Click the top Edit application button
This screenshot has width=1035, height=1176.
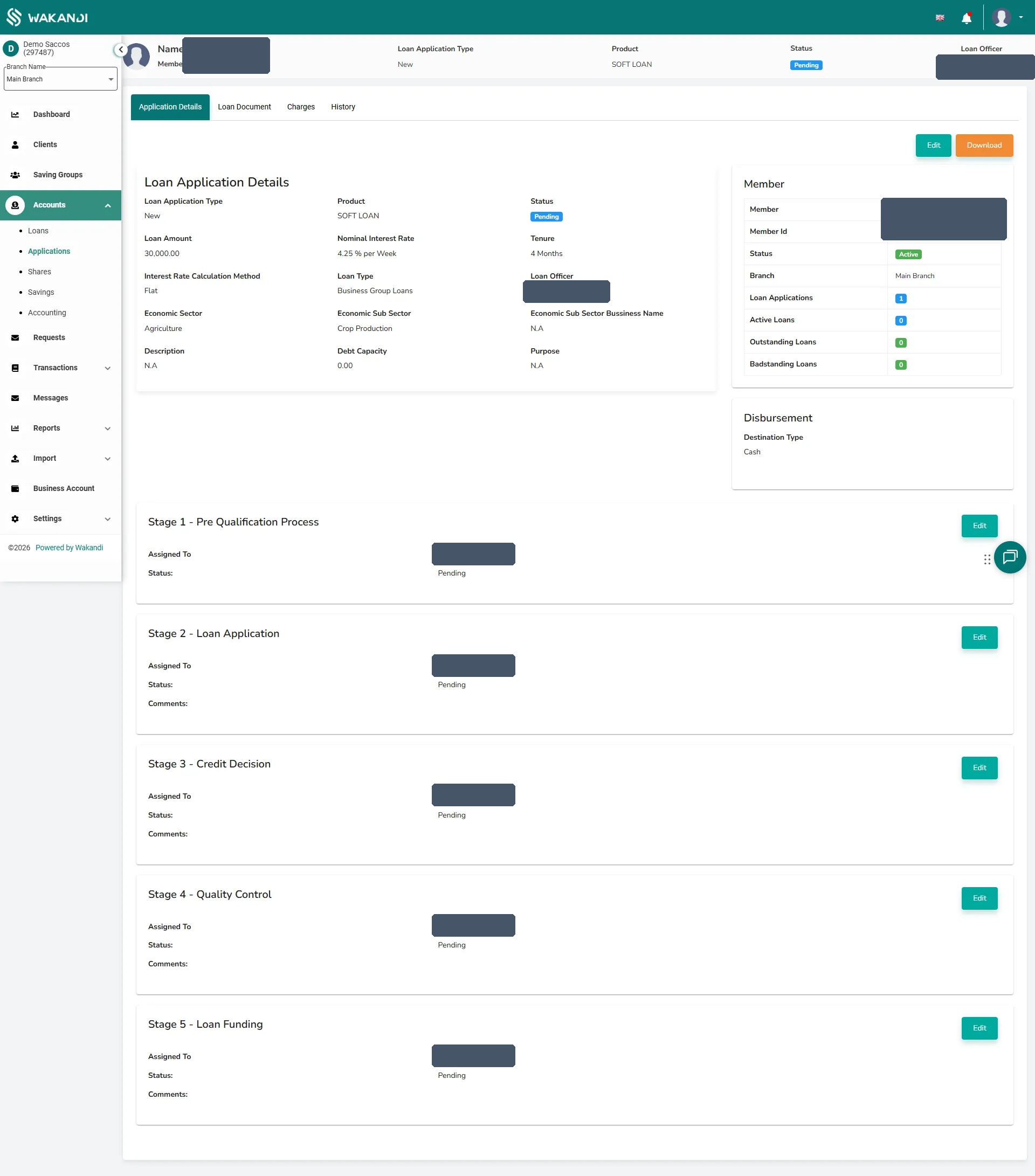click(x=933, y=145)
